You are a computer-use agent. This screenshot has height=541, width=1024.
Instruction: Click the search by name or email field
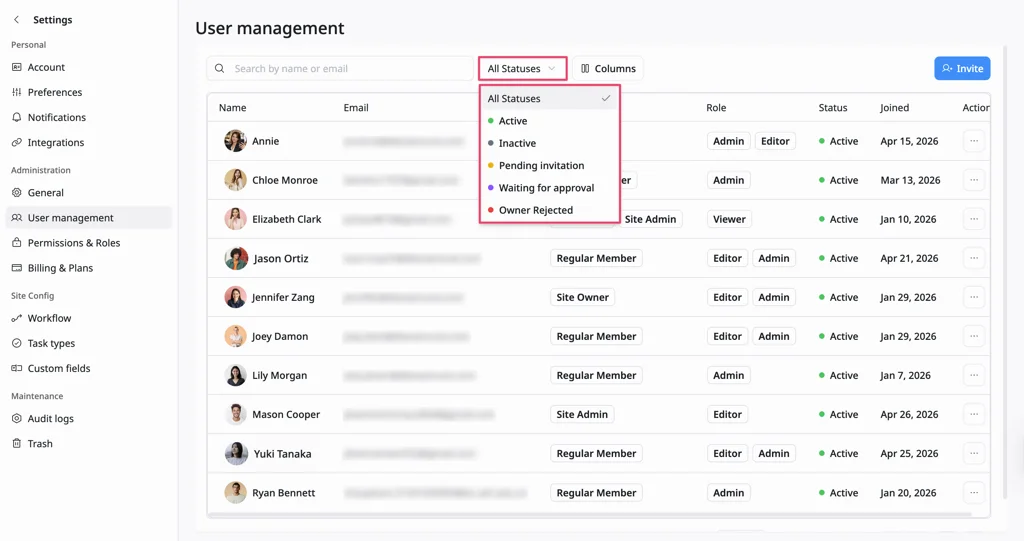(340, 69)
